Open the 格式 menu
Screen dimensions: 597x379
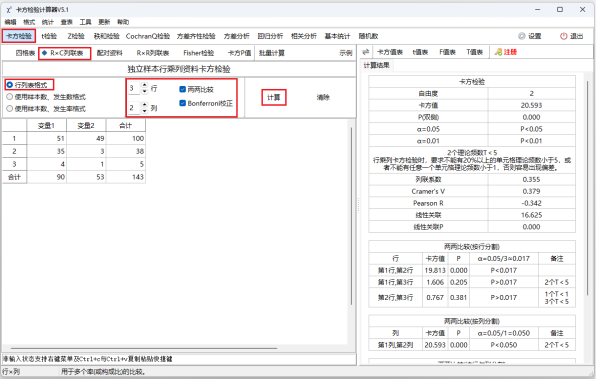(29, 22)
